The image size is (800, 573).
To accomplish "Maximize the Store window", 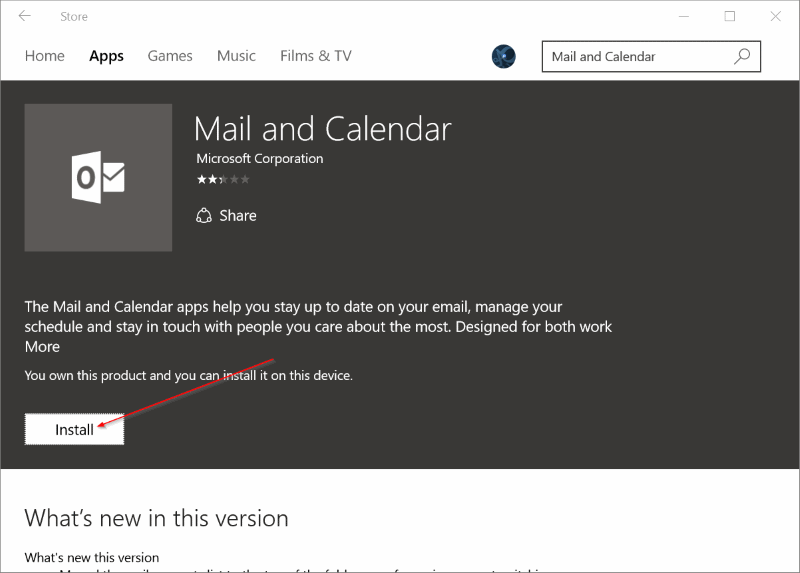I will tap(730, 16).
